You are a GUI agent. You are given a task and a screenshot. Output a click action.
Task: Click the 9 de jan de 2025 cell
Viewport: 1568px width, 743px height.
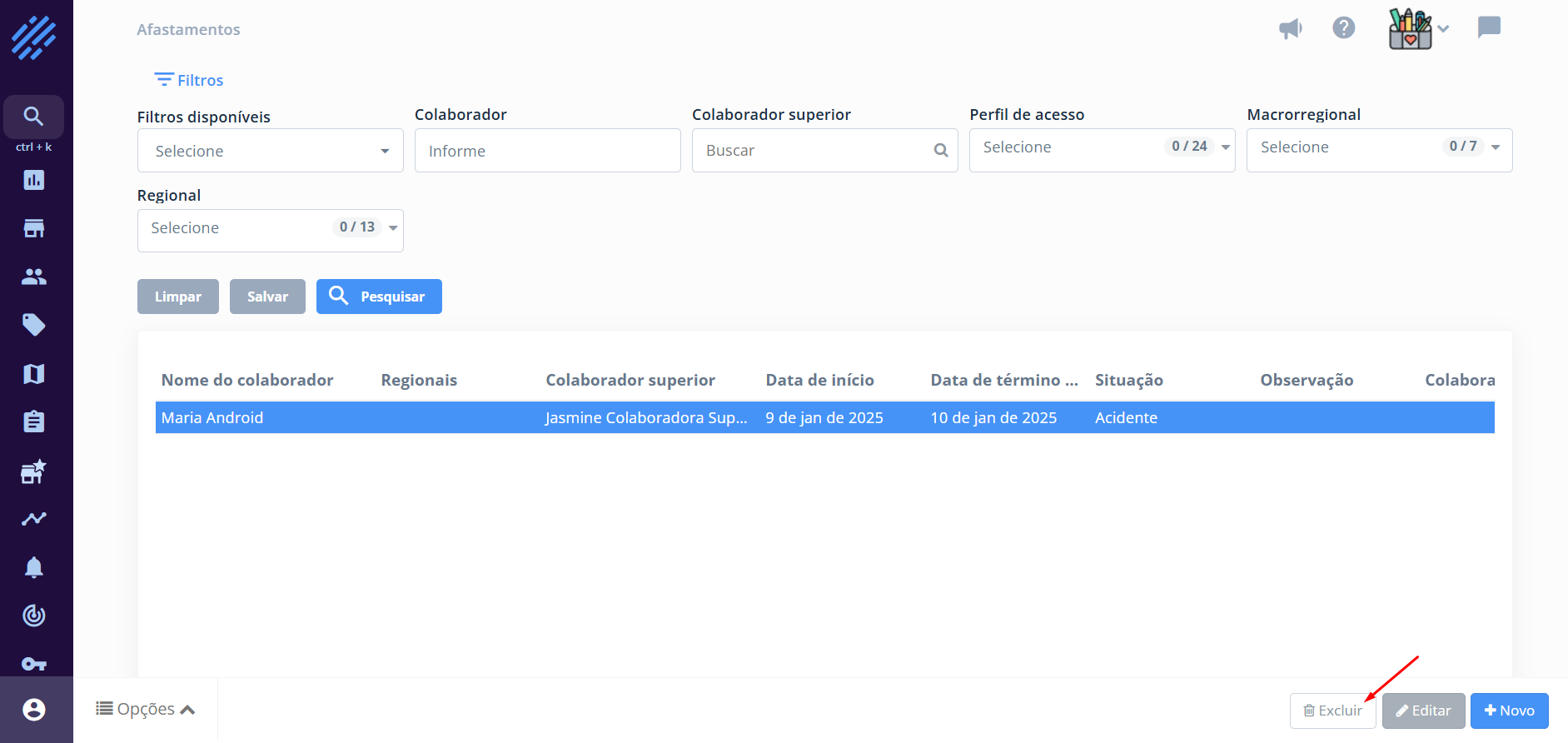pyautogui.click(x=824, y=417)
